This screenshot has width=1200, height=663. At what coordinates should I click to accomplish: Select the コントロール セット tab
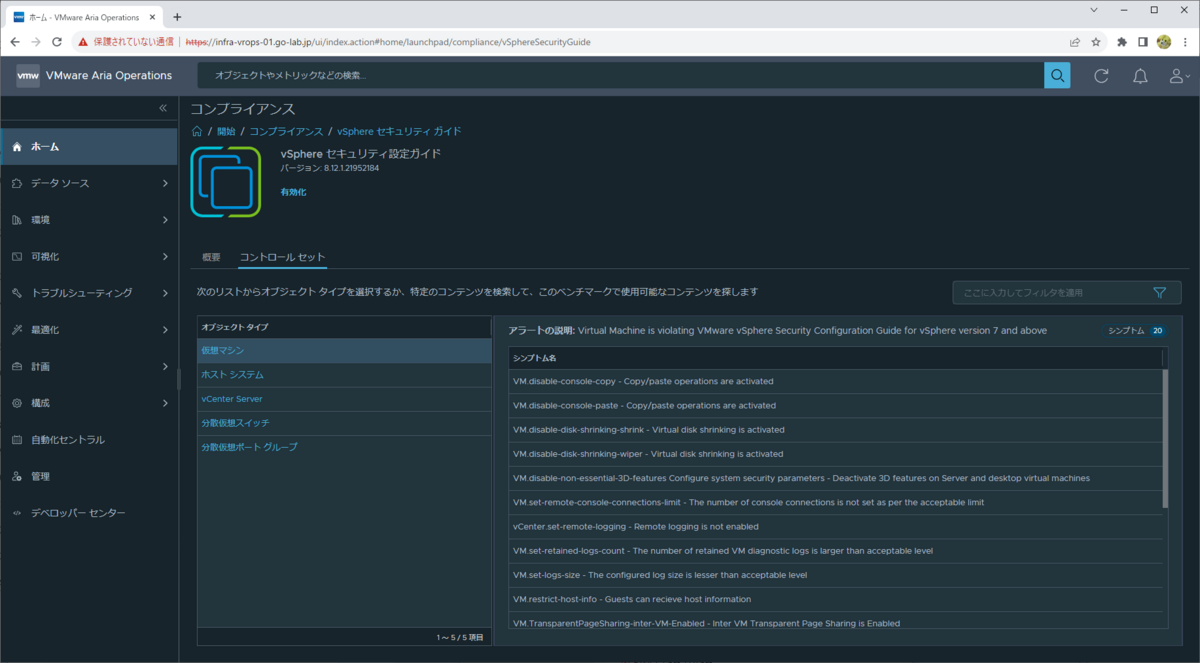pyautogui.click(x=282, y=257)
